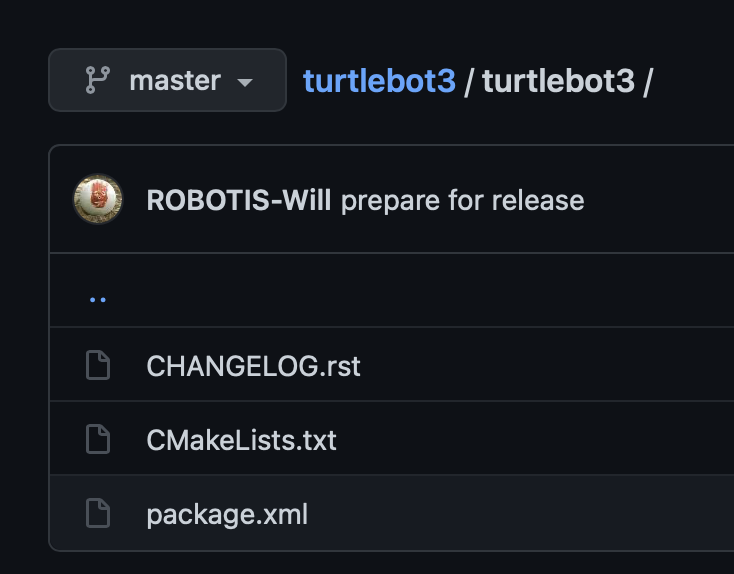Click the current folder turtlebot3 breadcrumb text
This screenshot has width=734, height=574.
click(x=558, y=81)
